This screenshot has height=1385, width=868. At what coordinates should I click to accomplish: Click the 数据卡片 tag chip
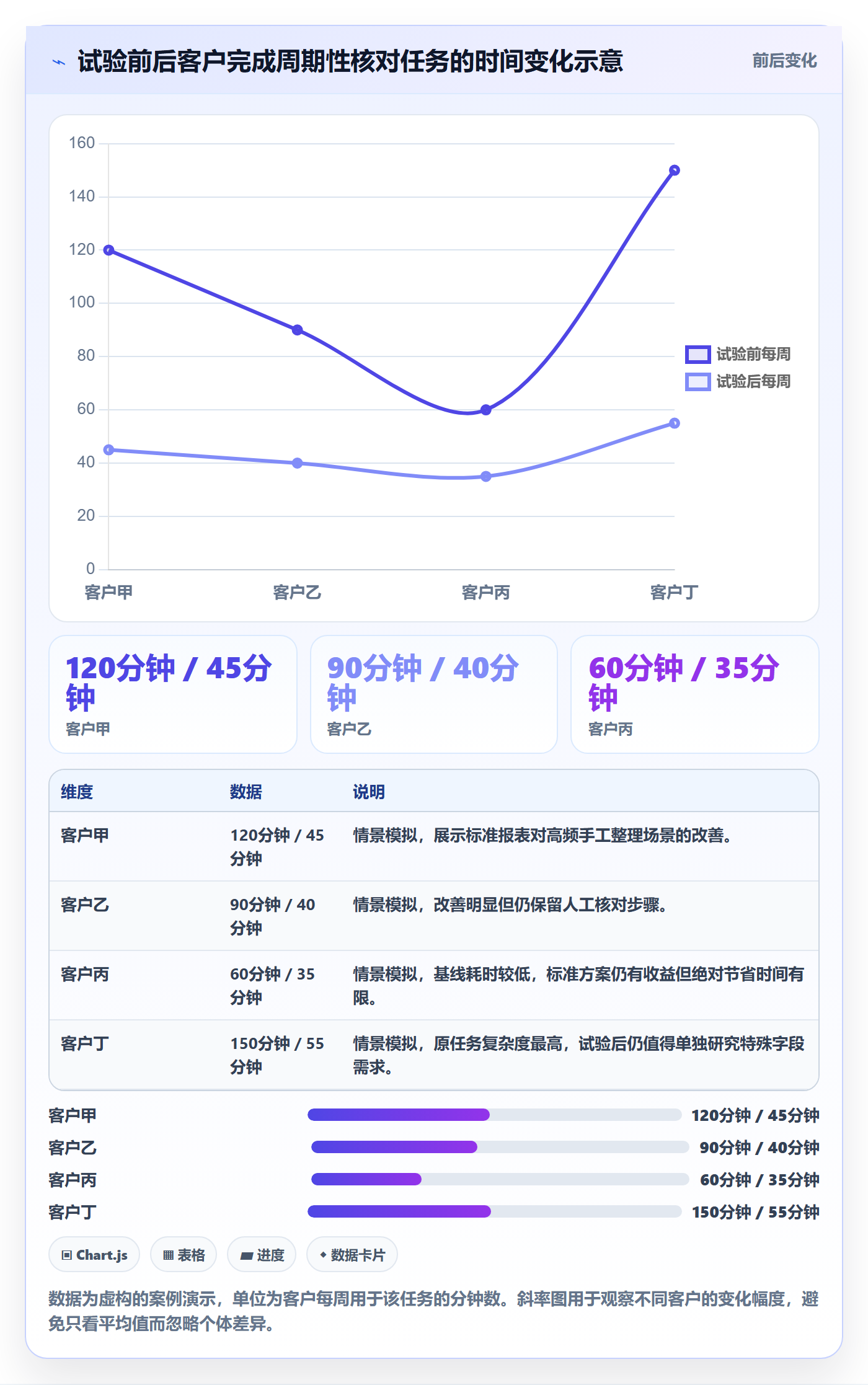pos(352,1255)
